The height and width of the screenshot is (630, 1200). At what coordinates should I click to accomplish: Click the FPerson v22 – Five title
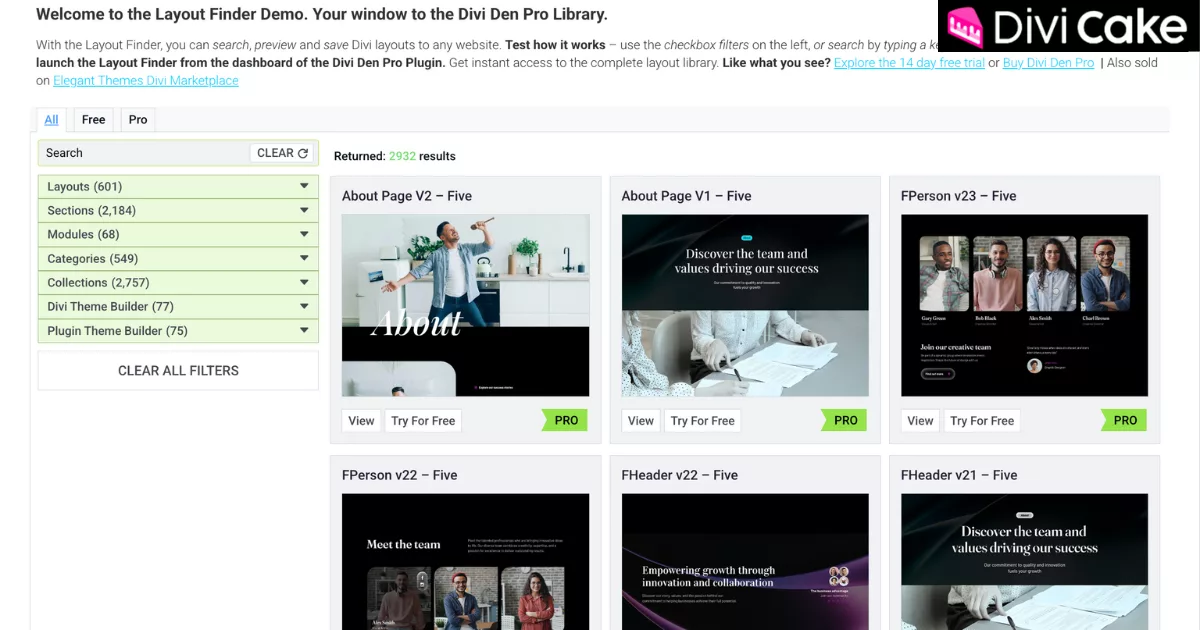[x=400, y=475]
